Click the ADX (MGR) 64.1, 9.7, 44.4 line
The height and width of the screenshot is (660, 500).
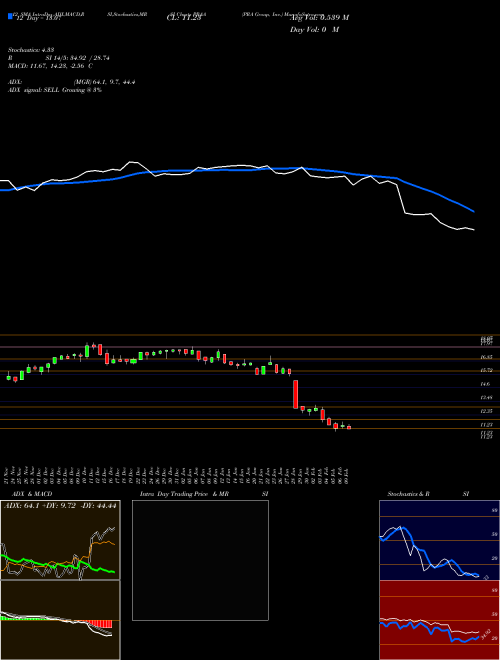(x=72, y=82)
